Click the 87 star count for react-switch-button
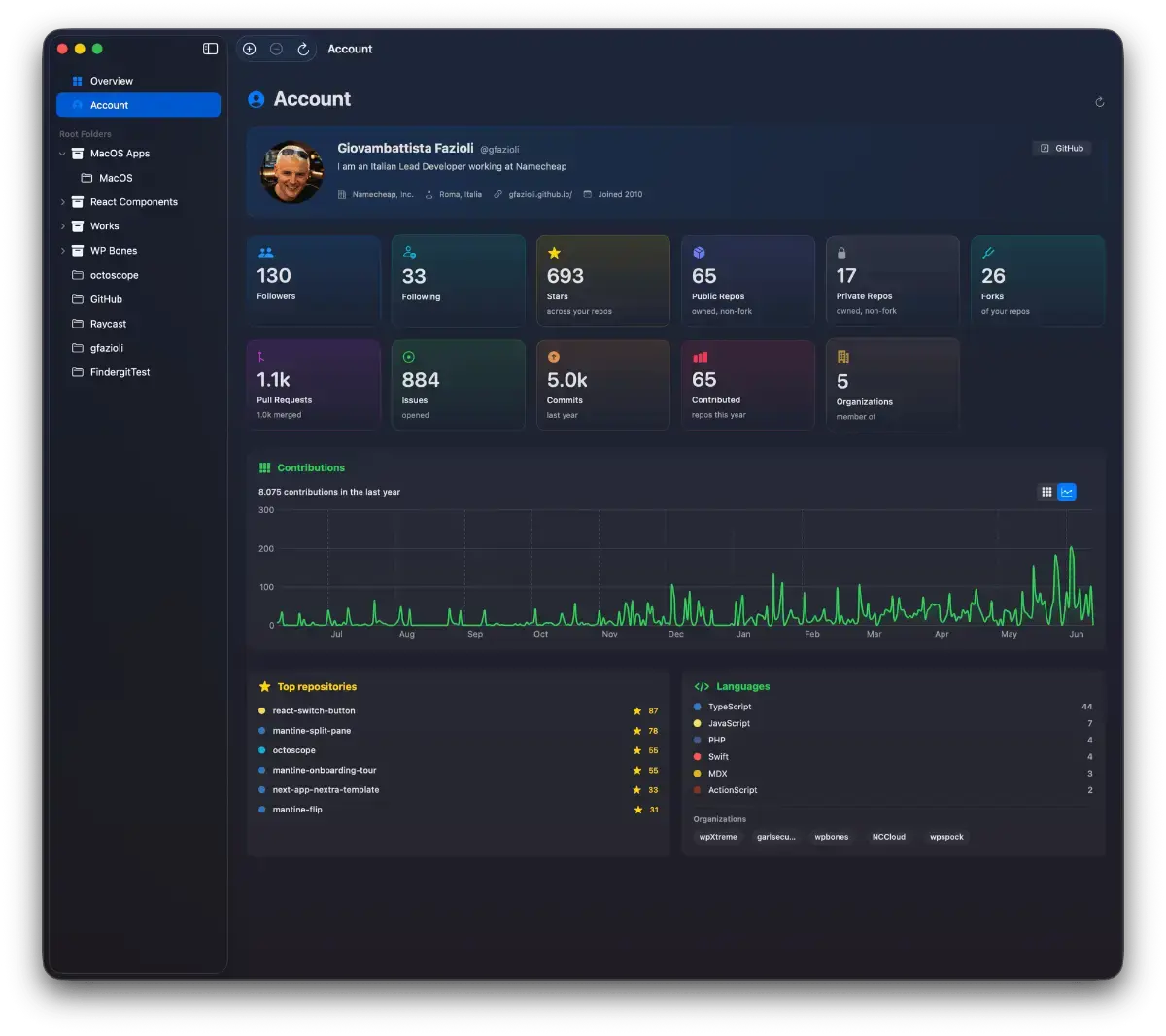 (x=653, y=711)
